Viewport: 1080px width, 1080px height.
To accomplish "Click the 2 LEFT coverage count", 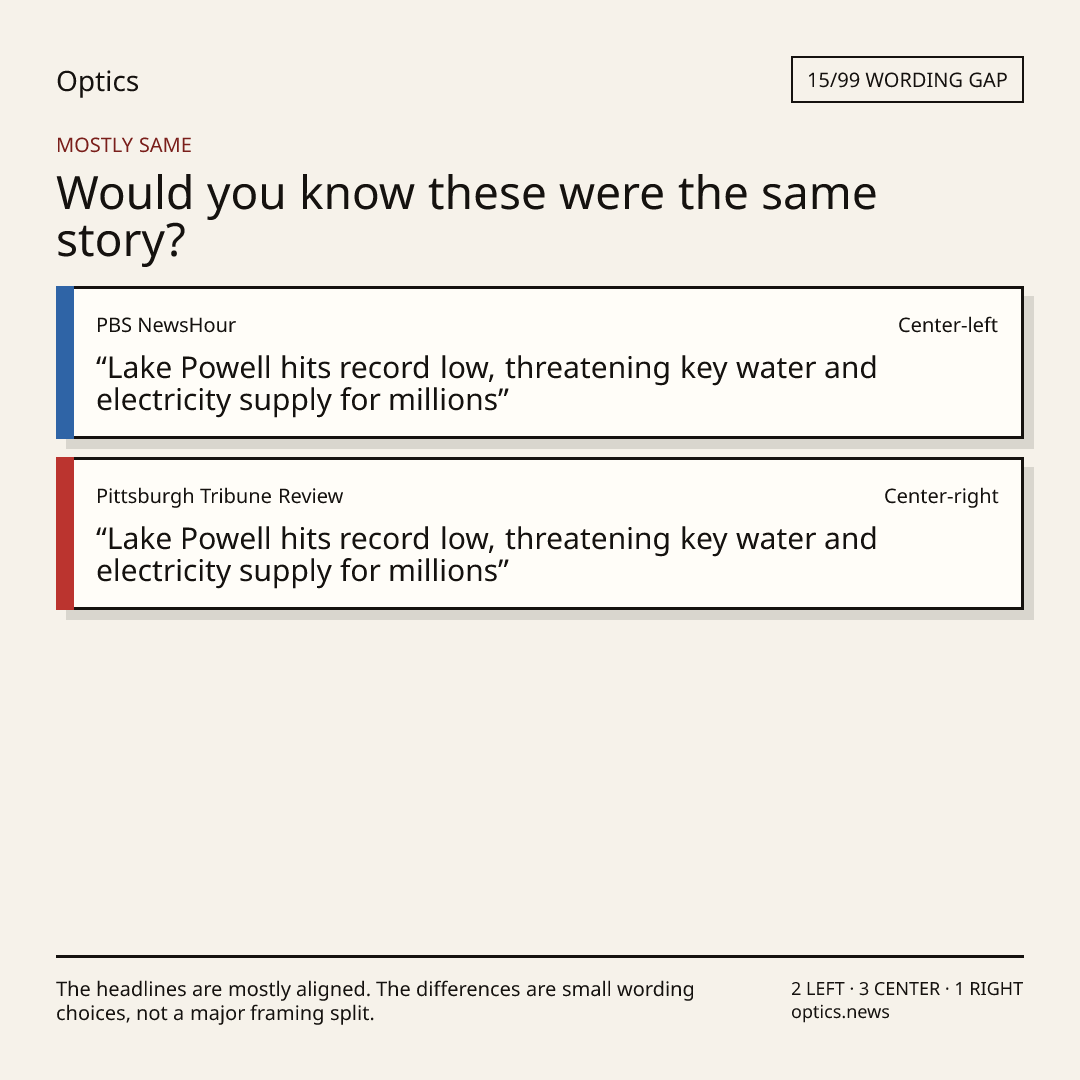I will click(x=818, y=988).
